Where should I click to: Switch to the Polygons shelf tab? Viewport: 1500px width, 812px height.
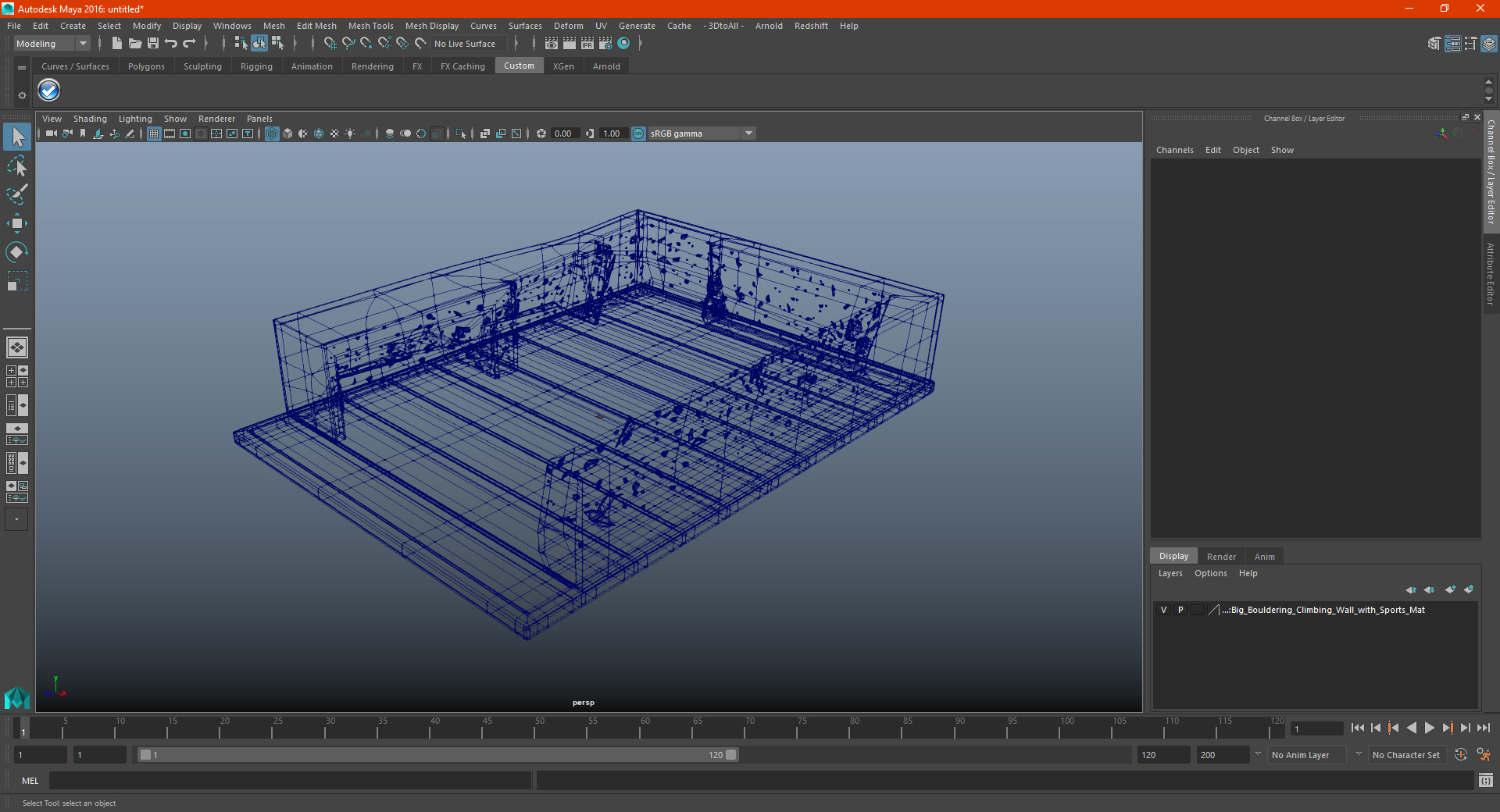click(x=146, y=66)
